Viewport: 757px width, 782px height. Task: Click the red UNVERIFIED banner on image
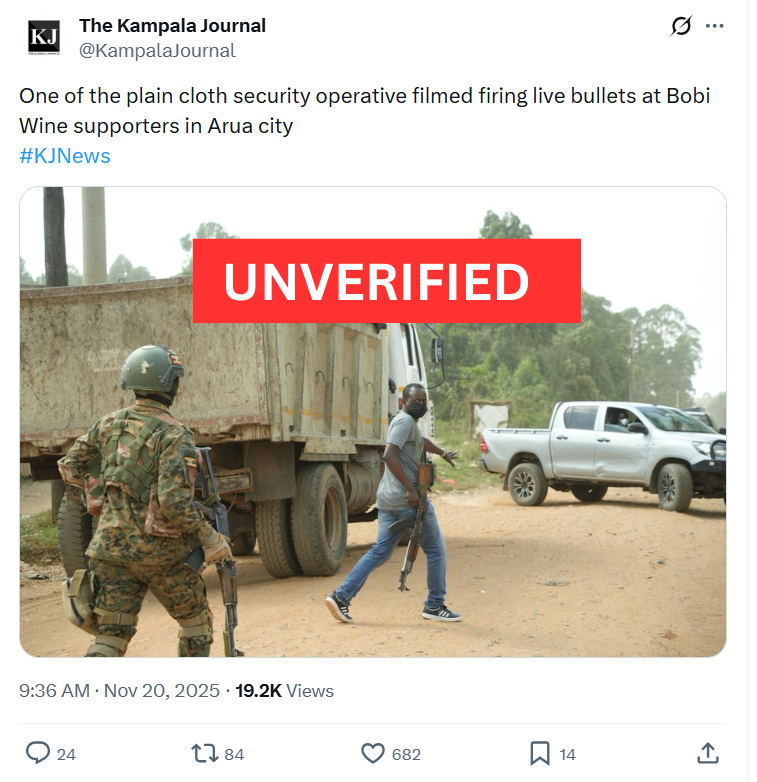tap(386, 281)
